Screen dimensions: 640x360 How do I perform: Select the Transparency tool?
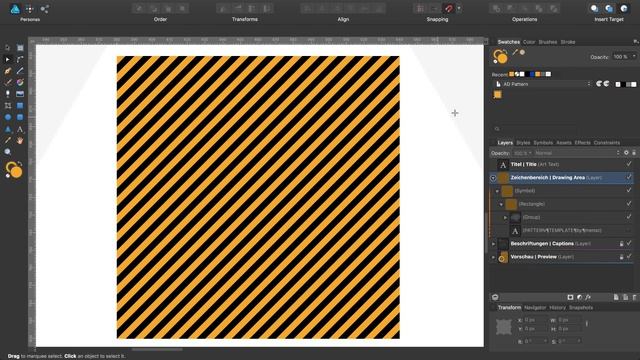pos(7,94)
